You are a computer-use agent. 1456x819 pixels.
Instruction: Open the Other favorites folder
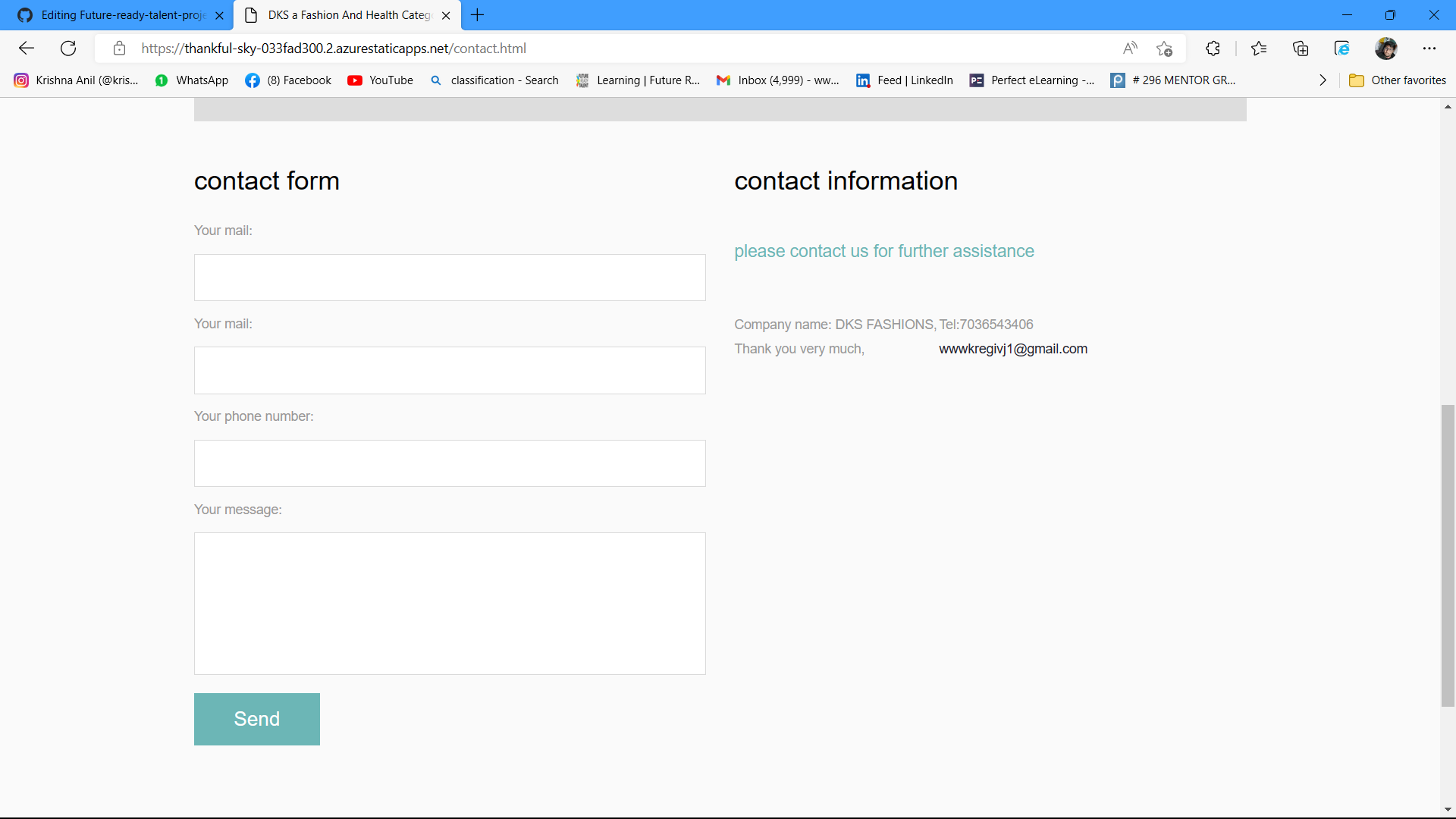1398,80
